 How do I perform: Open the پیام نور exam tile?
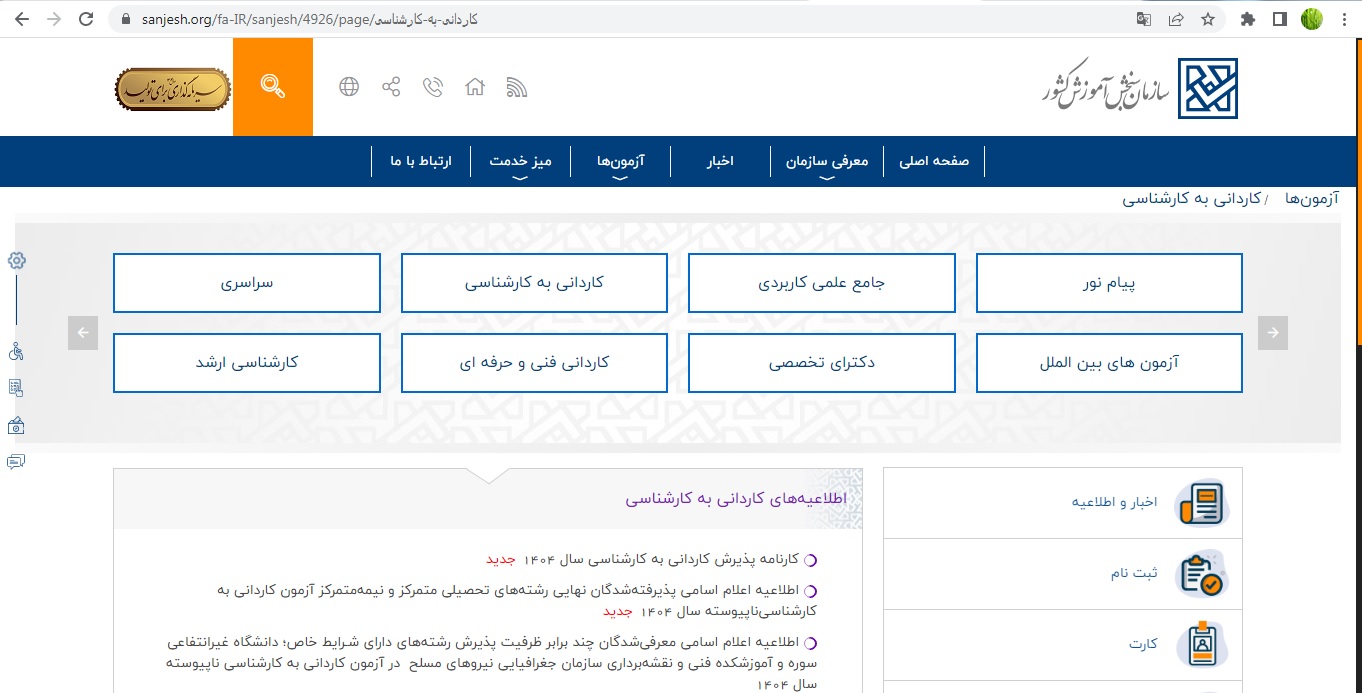coord(1109,283)
